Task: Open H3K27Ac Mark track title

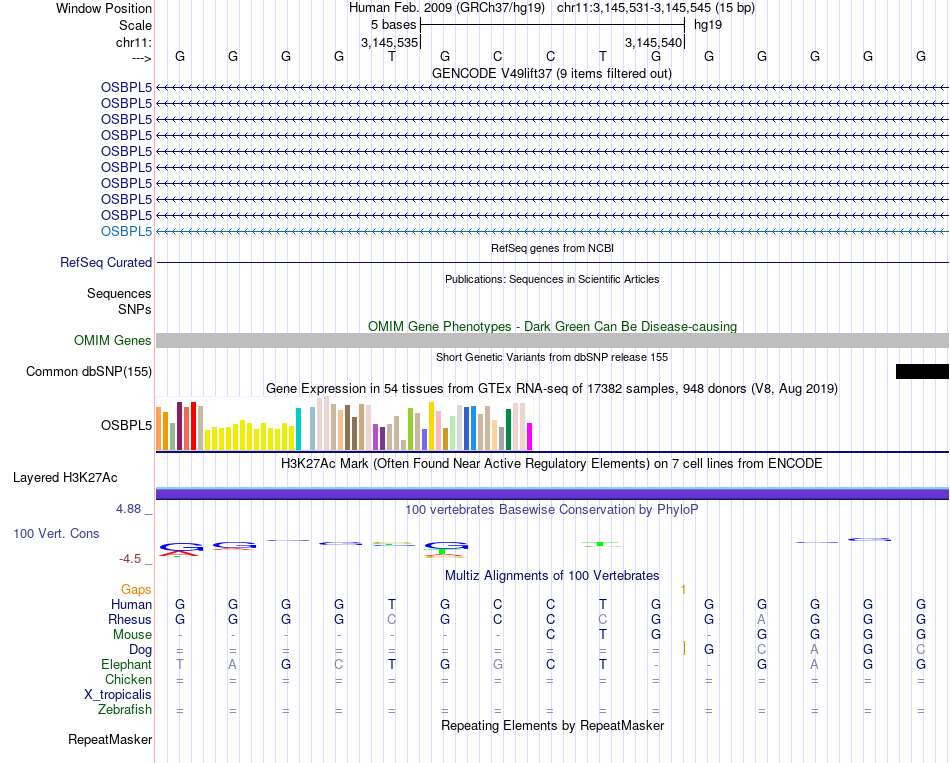Action: pos(552,464)
